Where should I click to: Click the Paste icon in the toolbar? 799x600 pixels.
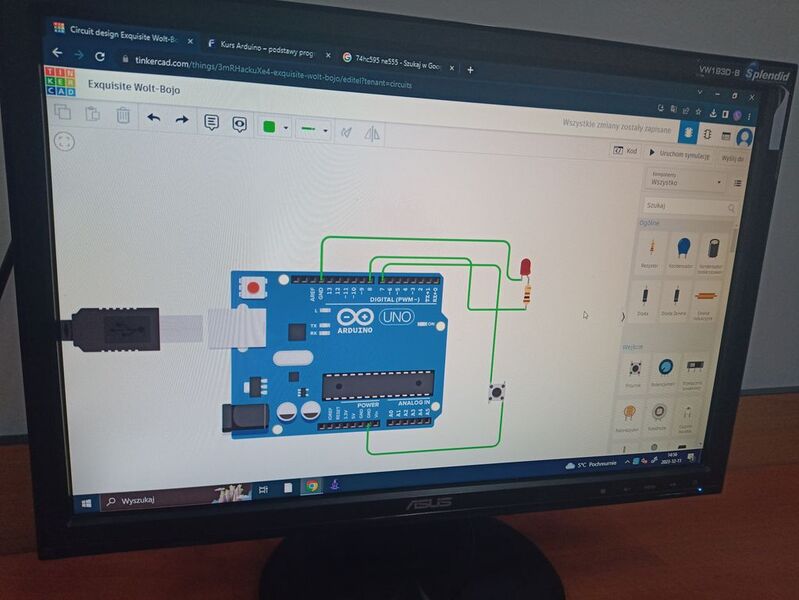pyautogui.click(x=92, y=114)
